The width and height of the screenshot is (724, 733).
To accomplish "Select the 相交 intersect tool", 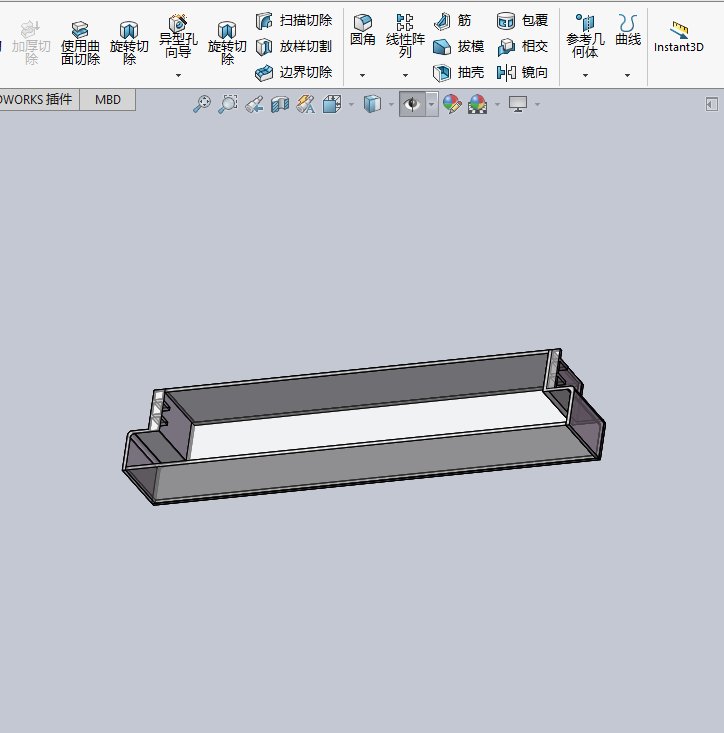I will pos(522,47).
